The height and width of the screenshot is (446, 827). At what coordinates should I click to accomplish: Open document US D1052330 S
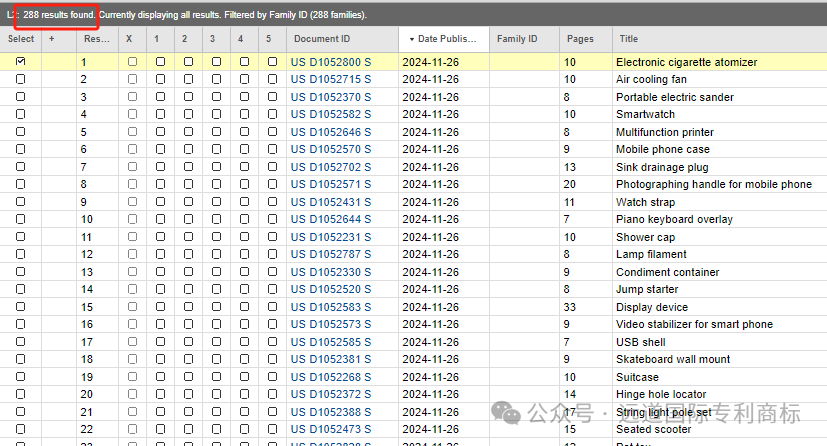(x=331, y=272)
